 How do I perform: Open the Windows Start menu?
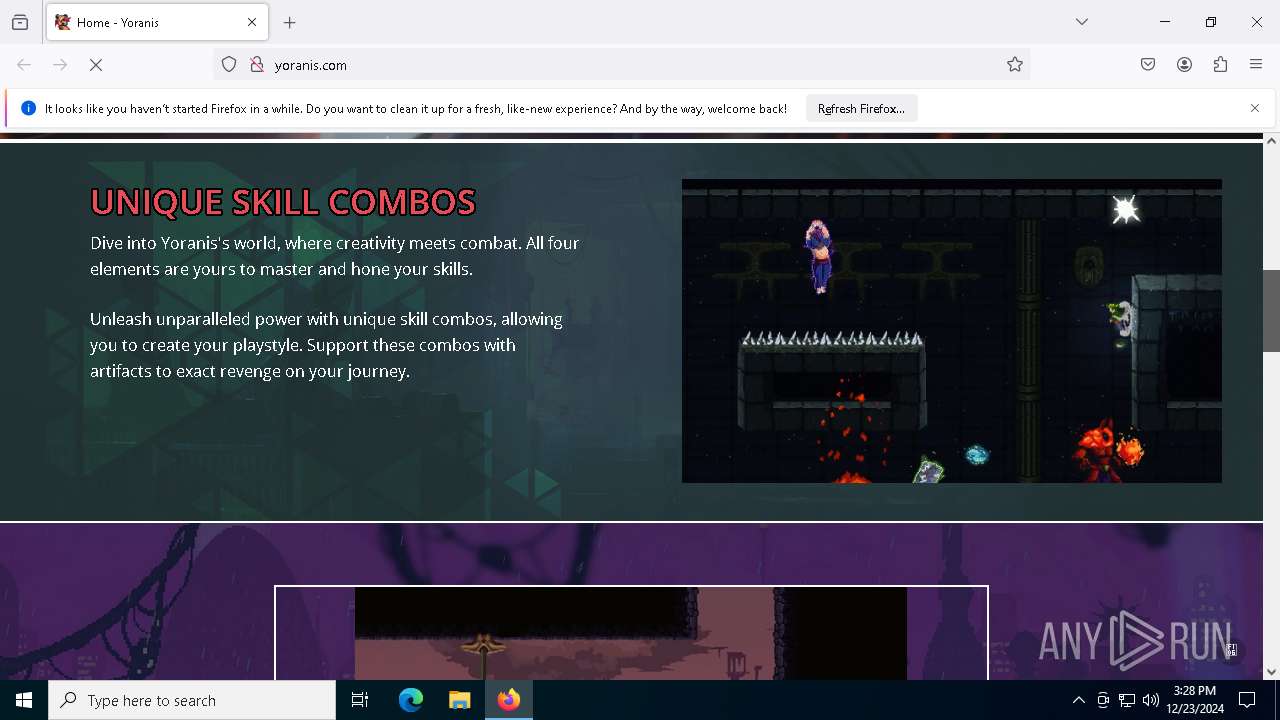click(24, 700)
